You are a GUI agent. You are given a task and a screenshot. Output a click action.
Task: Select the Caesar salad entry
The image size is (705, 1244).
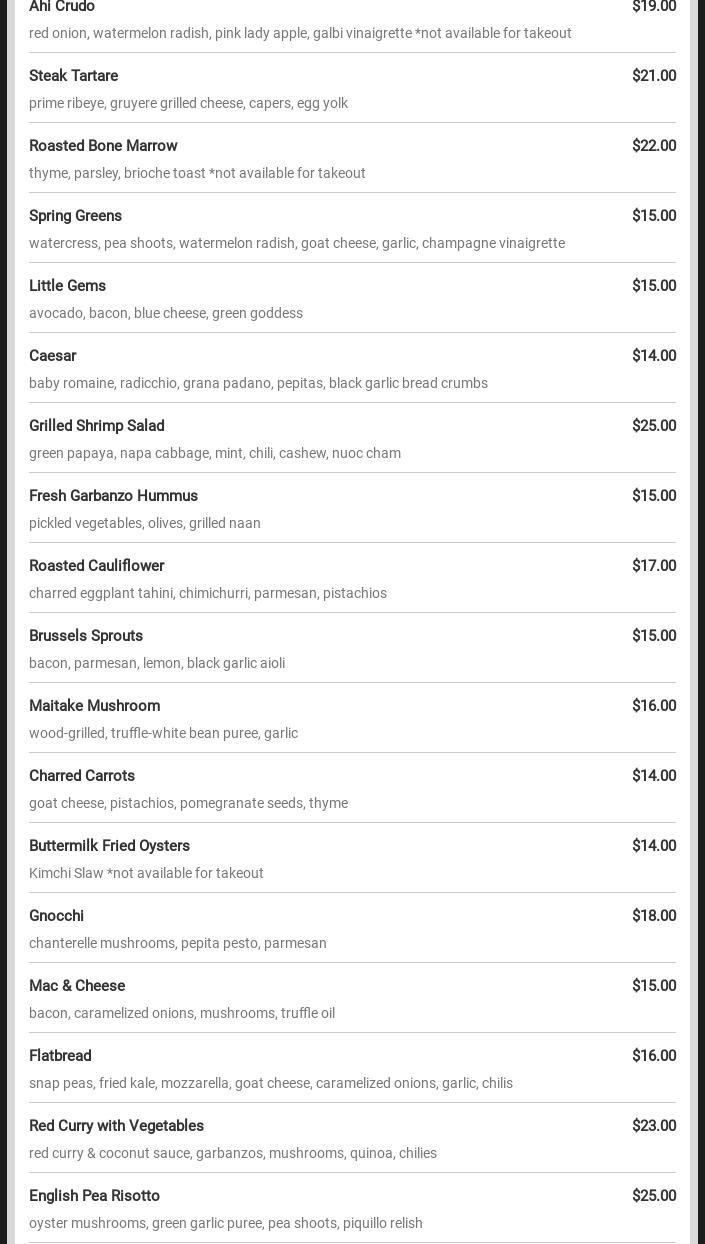(x=53, y=356)
